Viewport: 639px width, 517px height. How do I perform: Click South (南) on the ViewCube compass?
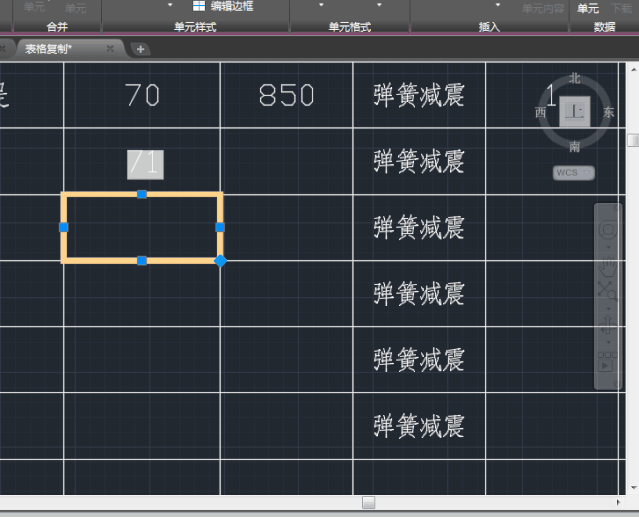coord(575,147)
